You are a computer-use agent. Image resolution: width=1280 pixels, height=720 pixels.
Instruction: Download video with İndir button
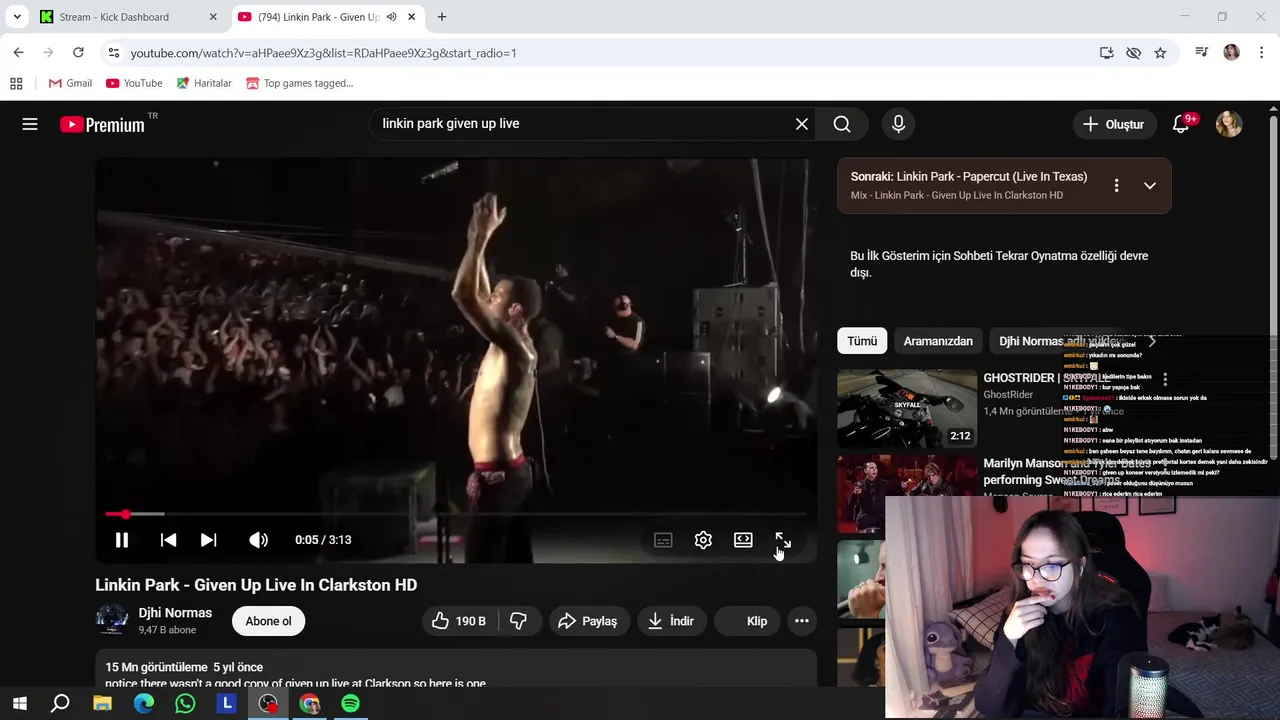670,621
